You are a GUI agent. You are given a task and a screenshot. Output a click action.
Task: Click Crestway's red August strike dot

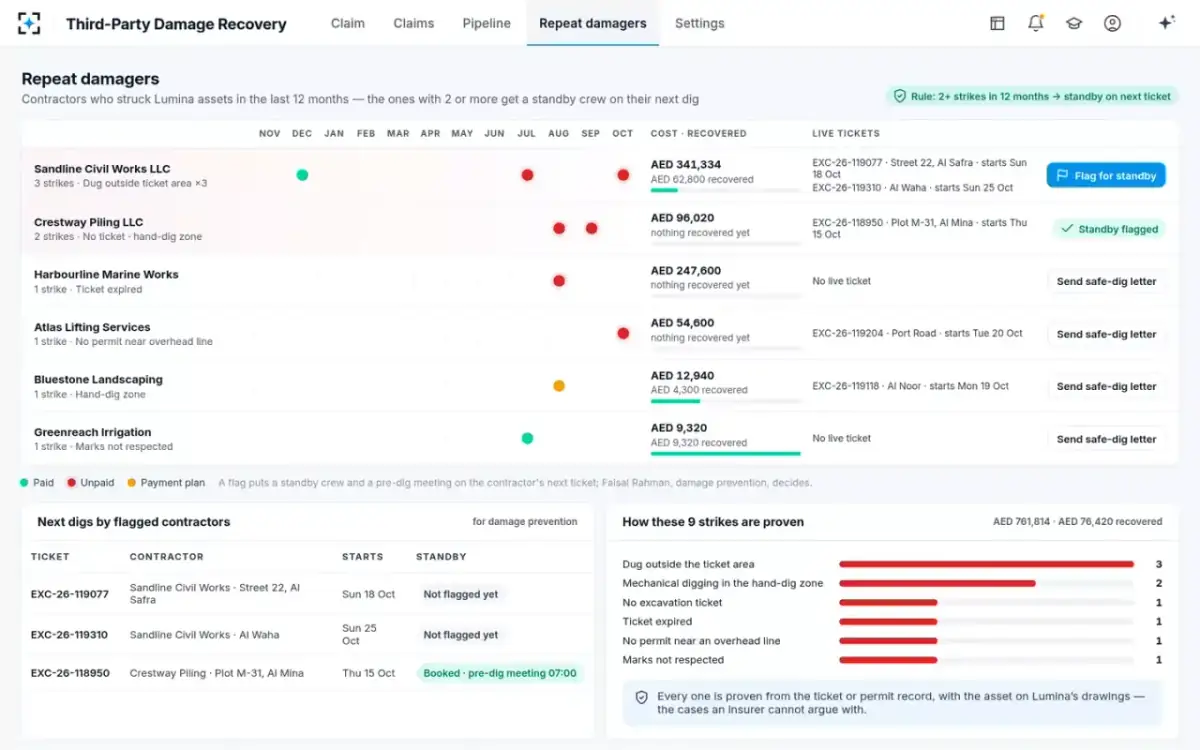click(559, 228)
